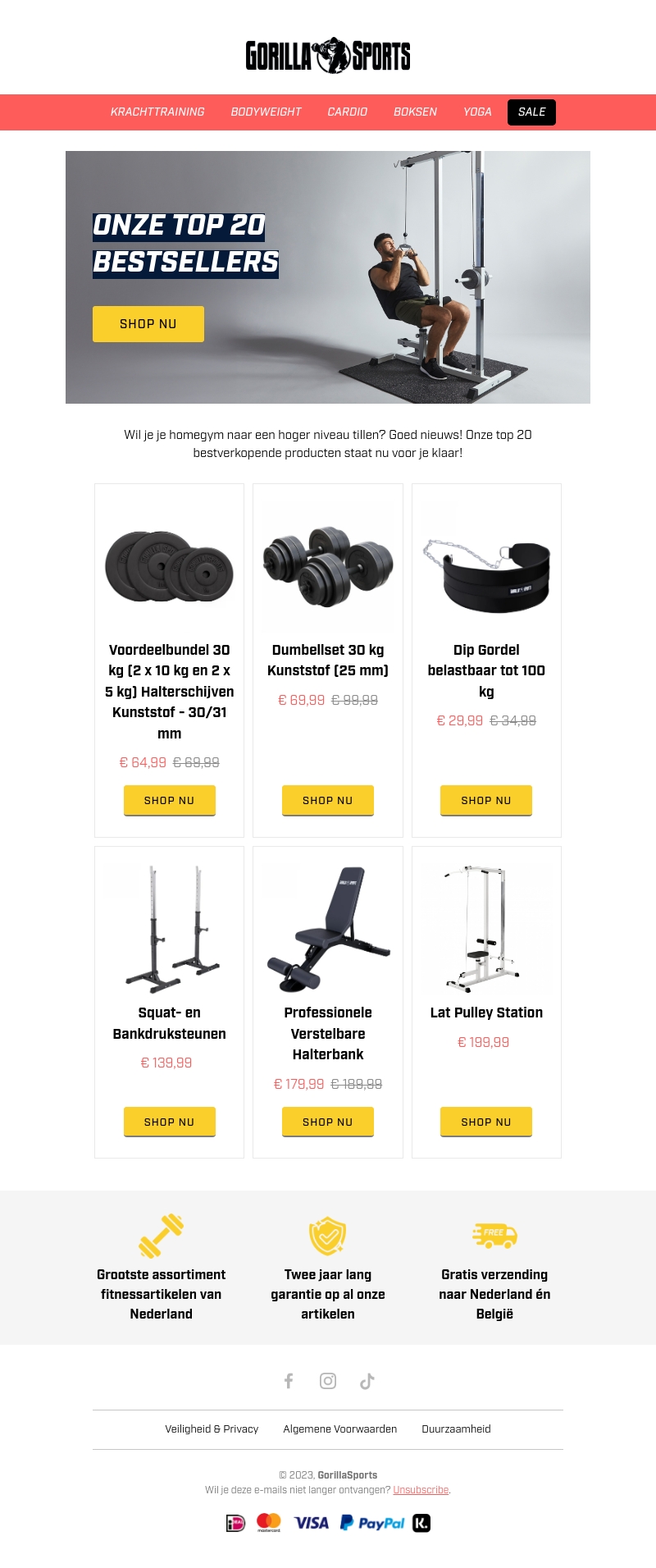Open the KRACHTTRAINING menu item
656x1568 pixels.
157,112
